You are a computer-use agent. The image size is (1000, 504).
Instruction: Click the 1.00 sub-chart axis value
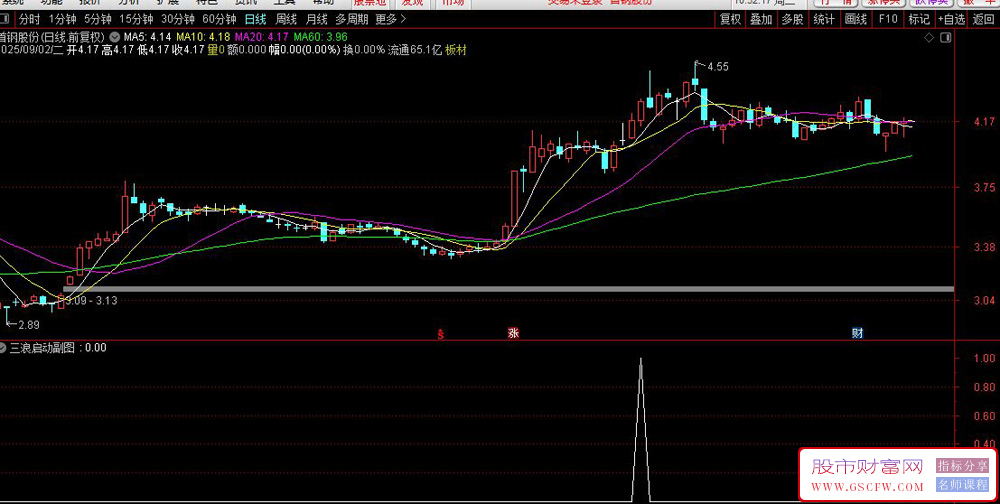pos(985,359)
